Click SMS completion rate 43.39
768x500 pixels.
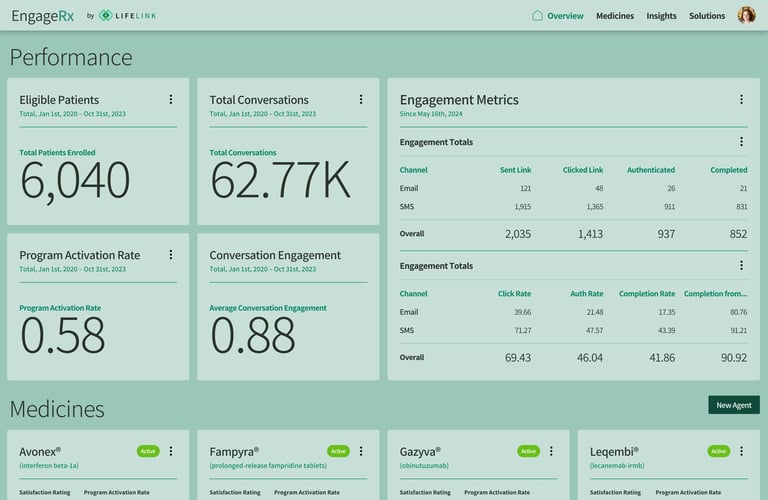point(667,331)
